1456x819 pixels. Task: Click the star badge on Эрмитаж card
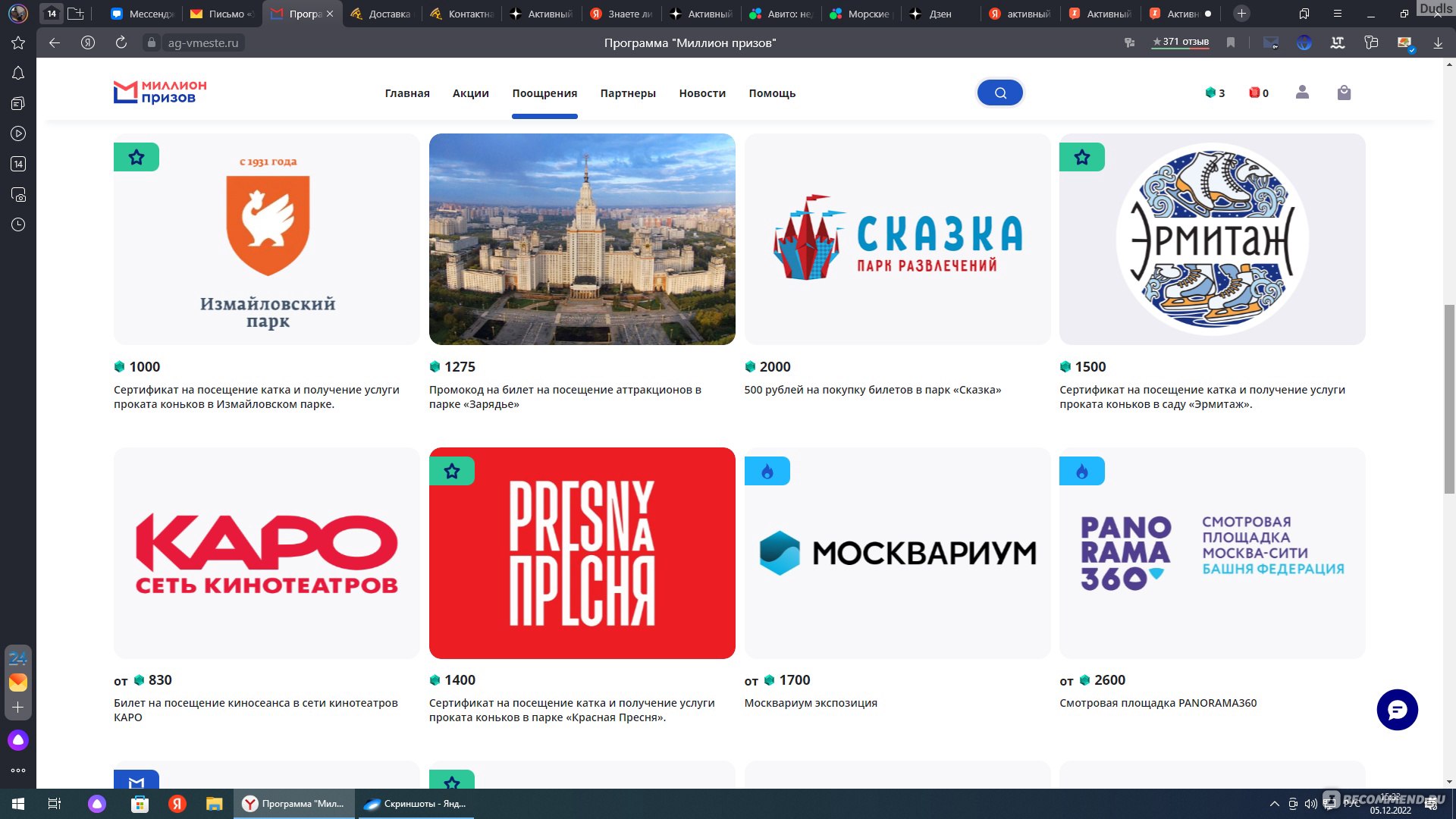pyautogui.click(x=1082, y=157)
